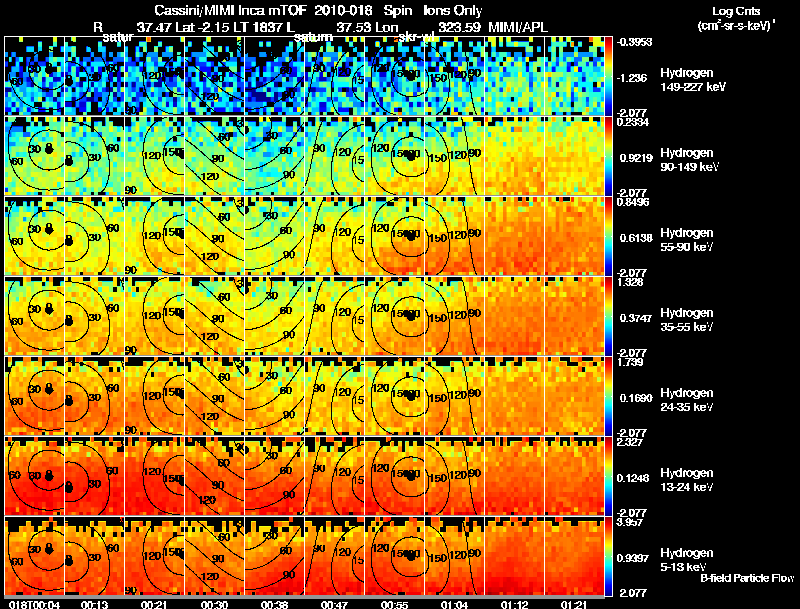
Task: Click the colorbar value '0.6138'
Action: [636, 238]
